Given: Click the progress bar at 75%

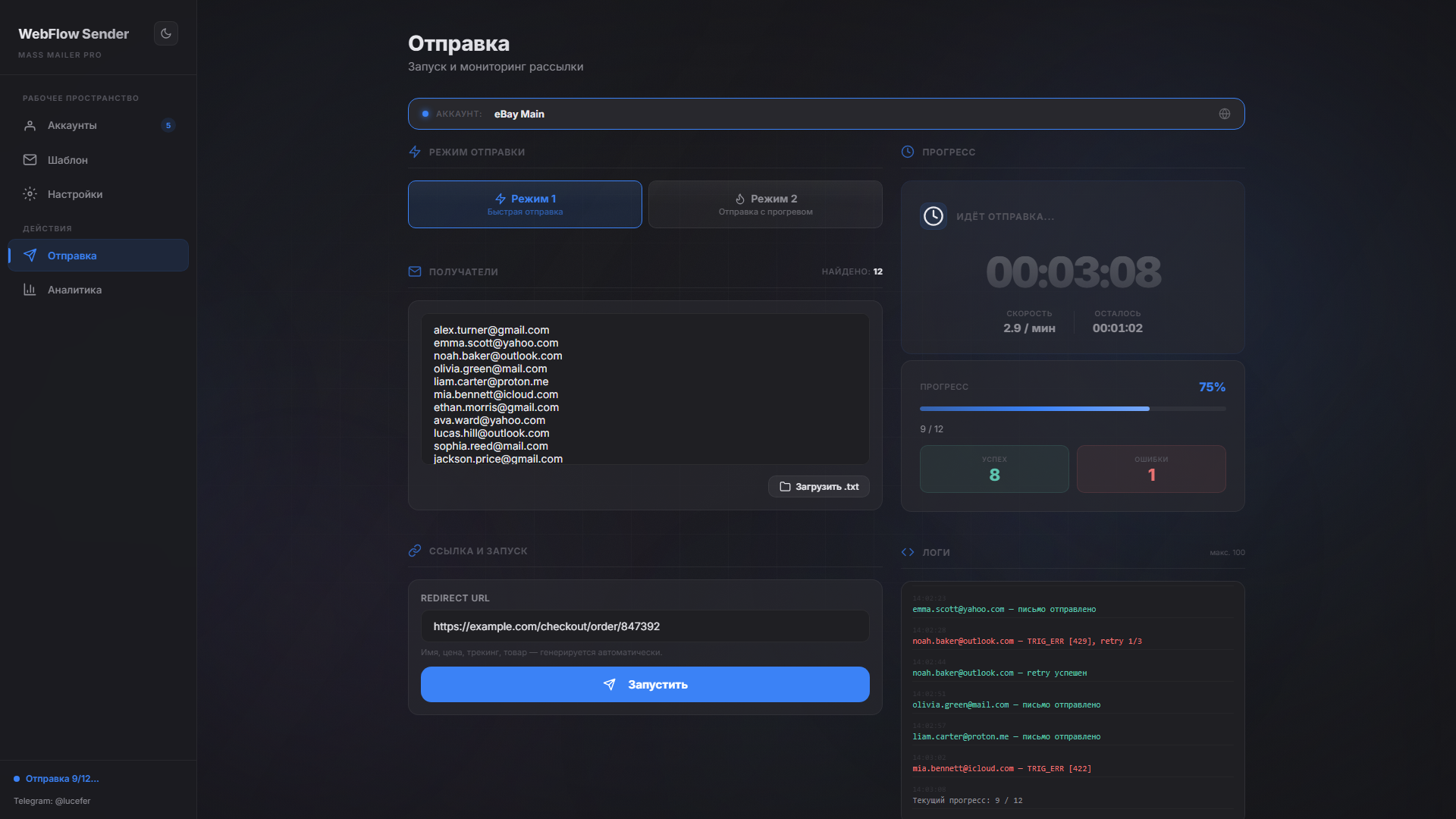Looking at the screenshot, I should tap(1072, 409).
